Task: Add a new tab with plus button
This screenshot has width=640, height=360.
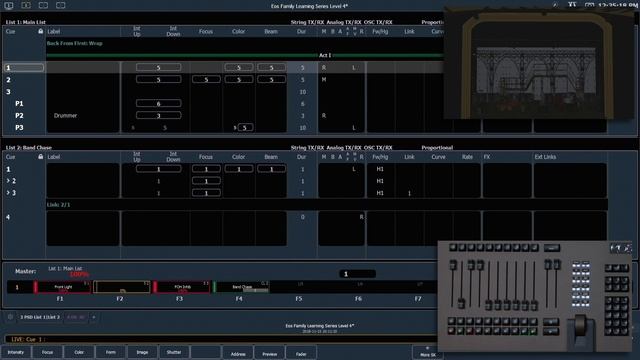Action: pos(93,317)
